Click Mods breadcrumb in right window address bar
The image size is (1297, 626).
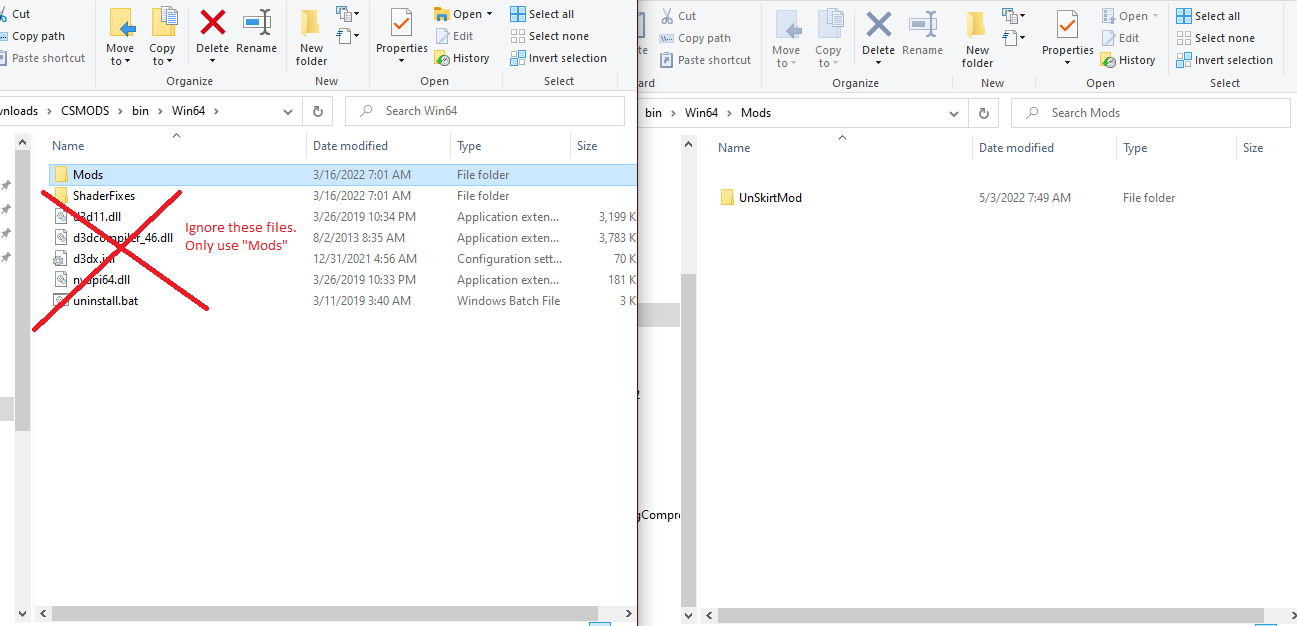[x=756, y=113]
